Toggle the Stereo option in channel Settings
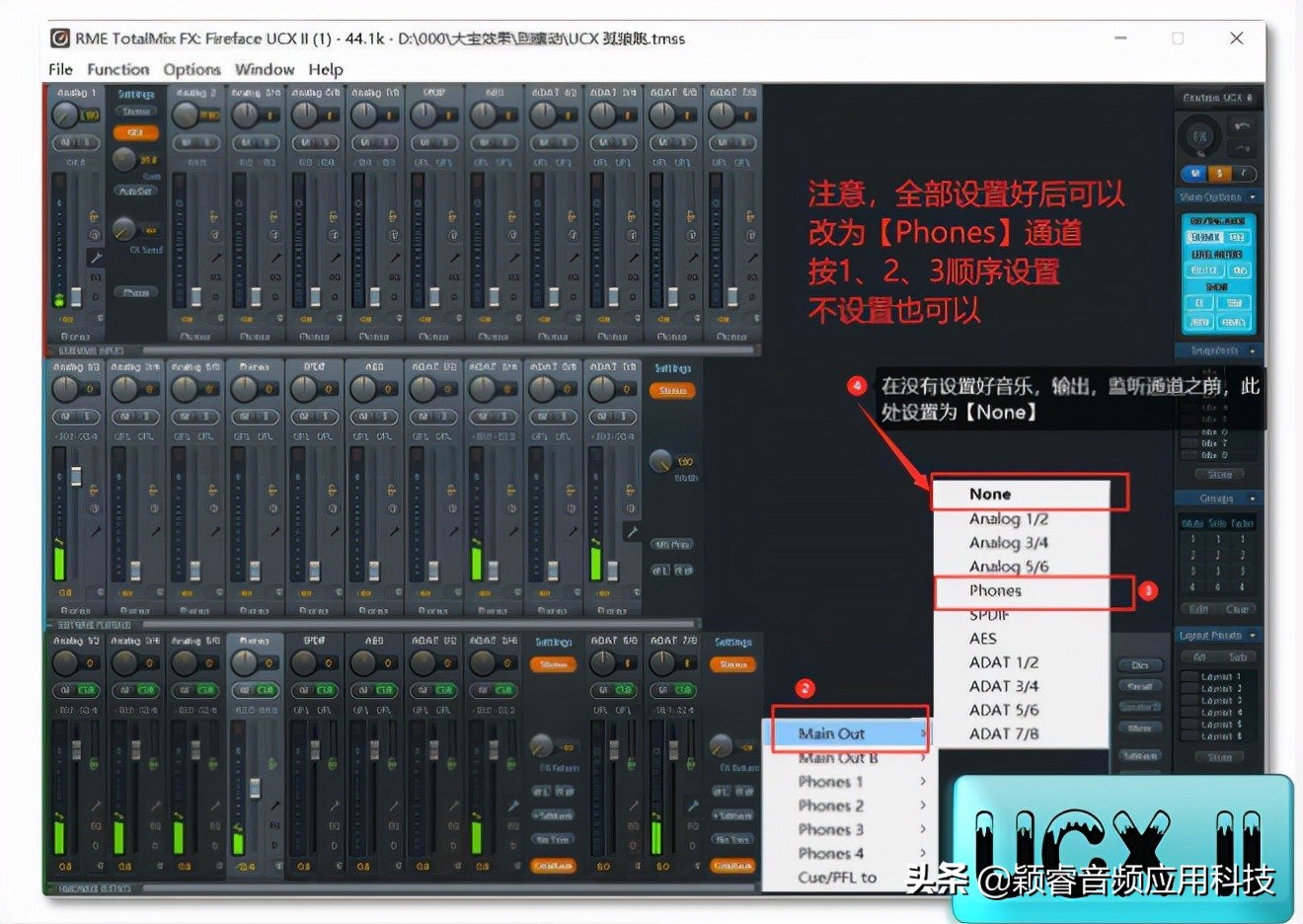Image resolution: width=1303 pixels, height=924 pixels. (x=136, y=112)
